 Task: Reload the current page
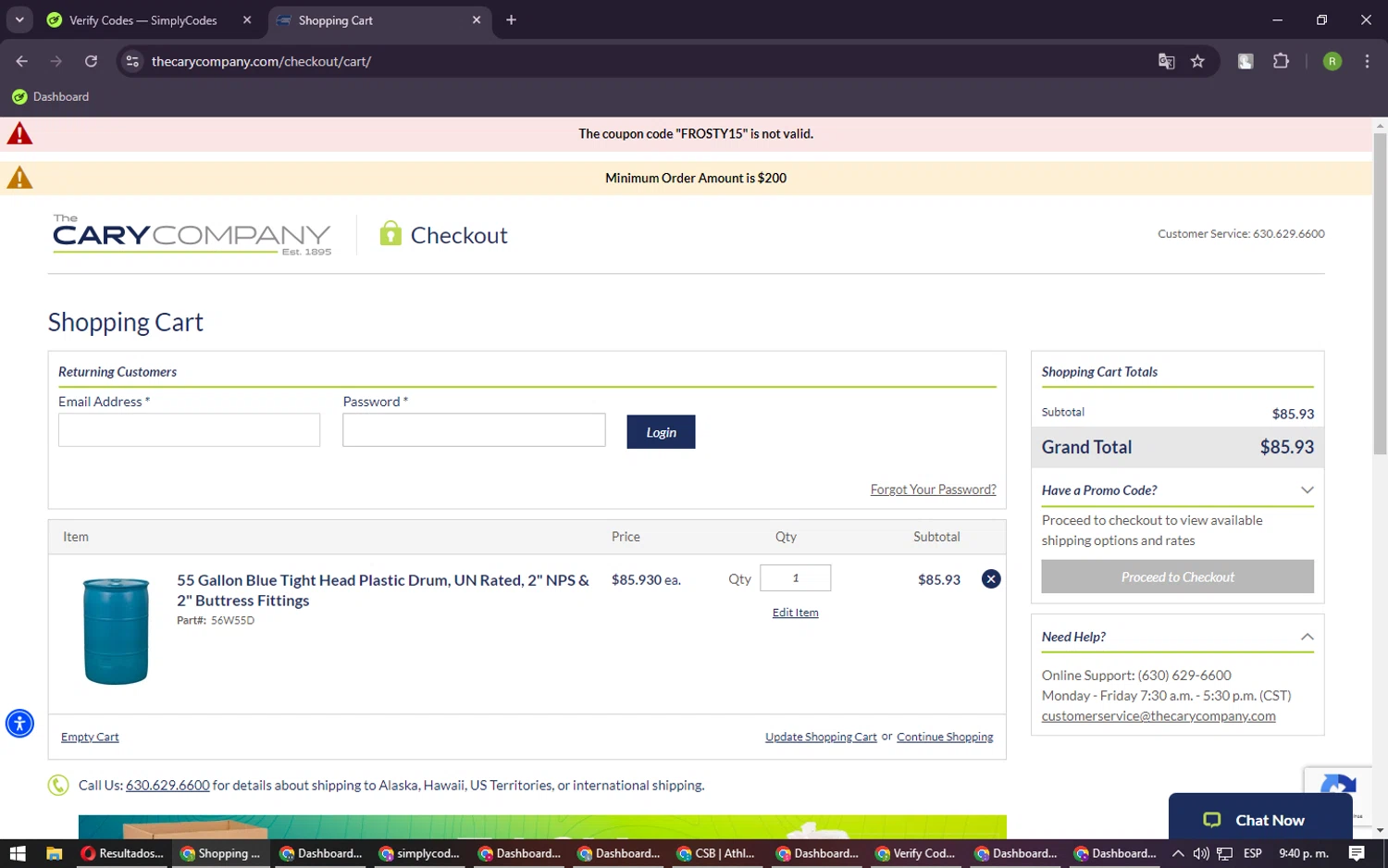[91, 61]
